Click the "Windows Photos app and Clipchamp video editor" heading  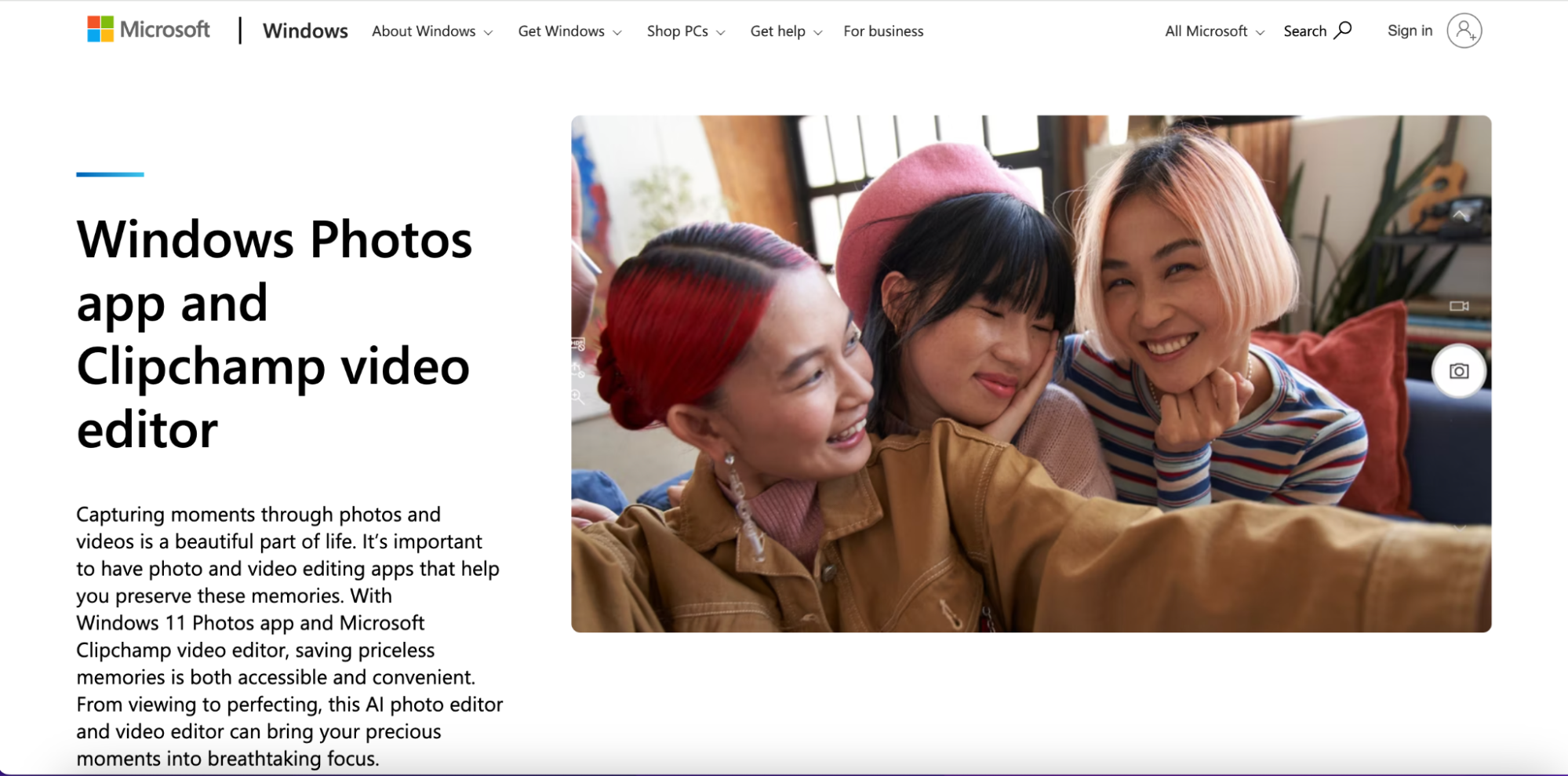(x=275, y=334)
